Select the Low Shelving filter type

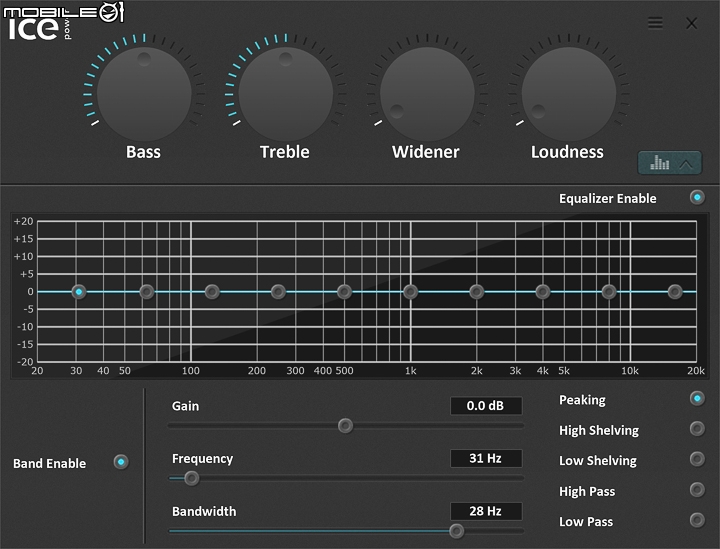click(697, 459)
